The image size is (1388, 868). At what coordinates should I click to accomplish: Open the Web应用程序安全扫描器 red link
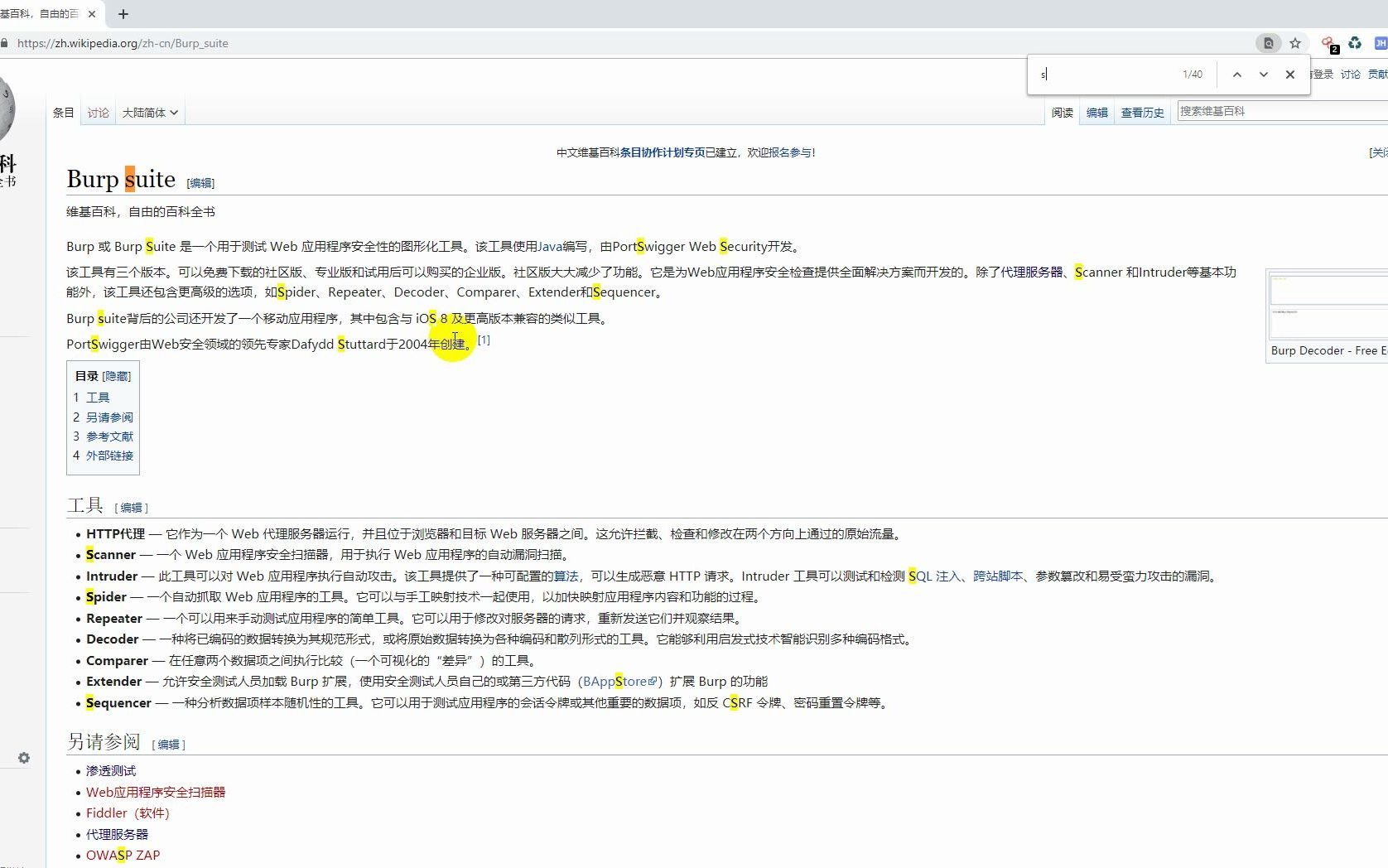(156, 793)
